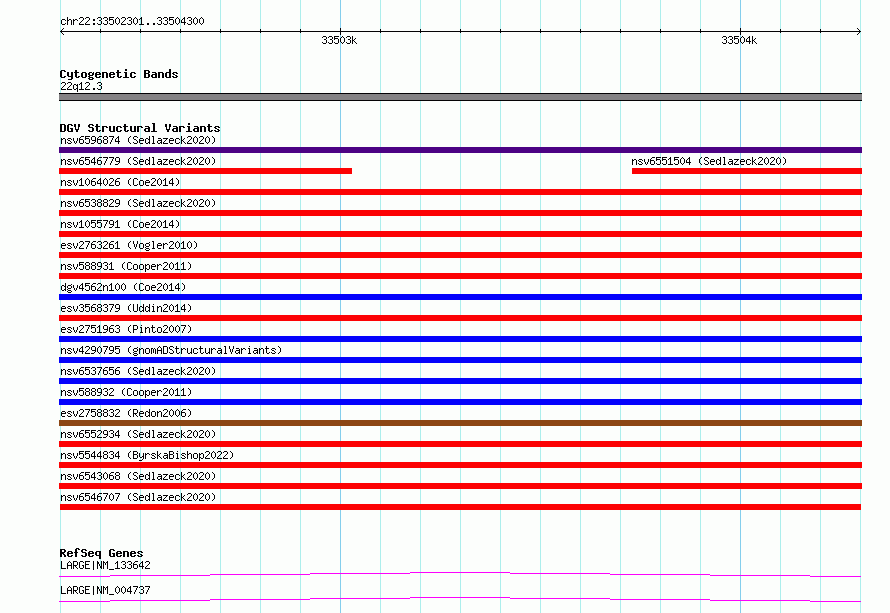Open the nsv6543068 (Sedlazeck2020) label

pos(138,476)
